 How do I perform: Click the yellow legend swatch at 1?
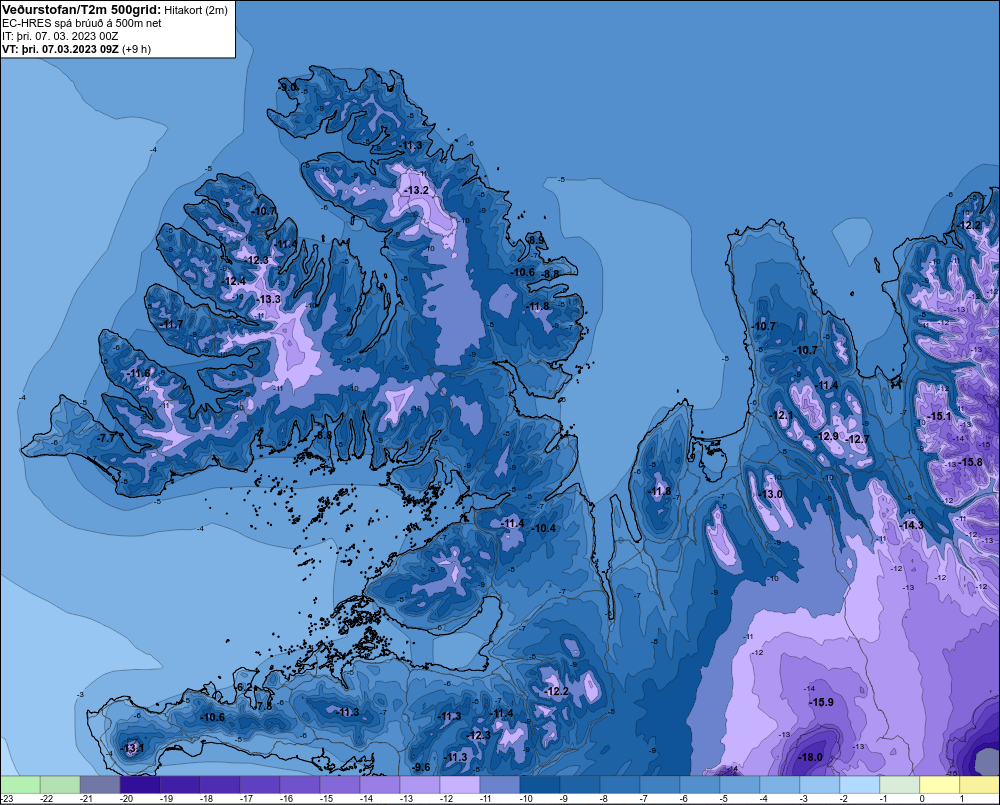tap(980, 785)
